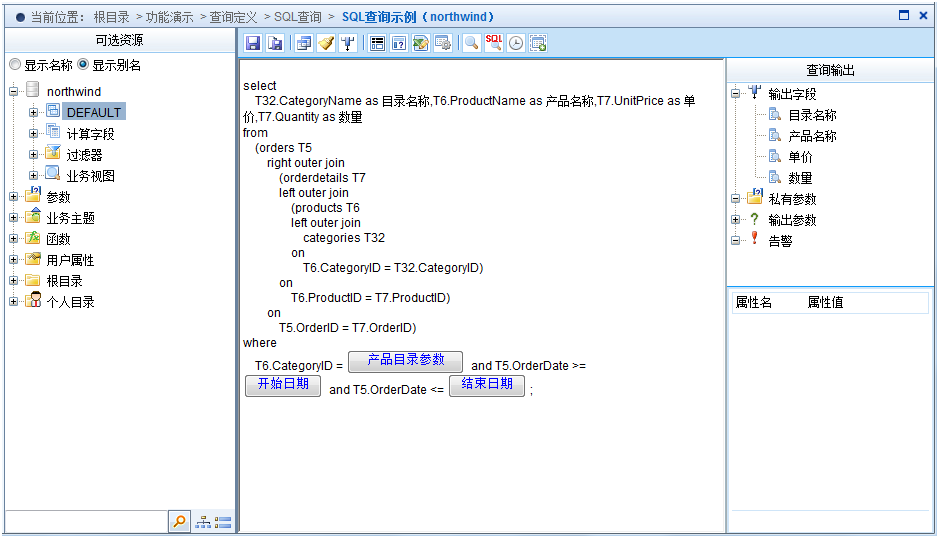Click the clock toolbar icon

coord(516,43)
